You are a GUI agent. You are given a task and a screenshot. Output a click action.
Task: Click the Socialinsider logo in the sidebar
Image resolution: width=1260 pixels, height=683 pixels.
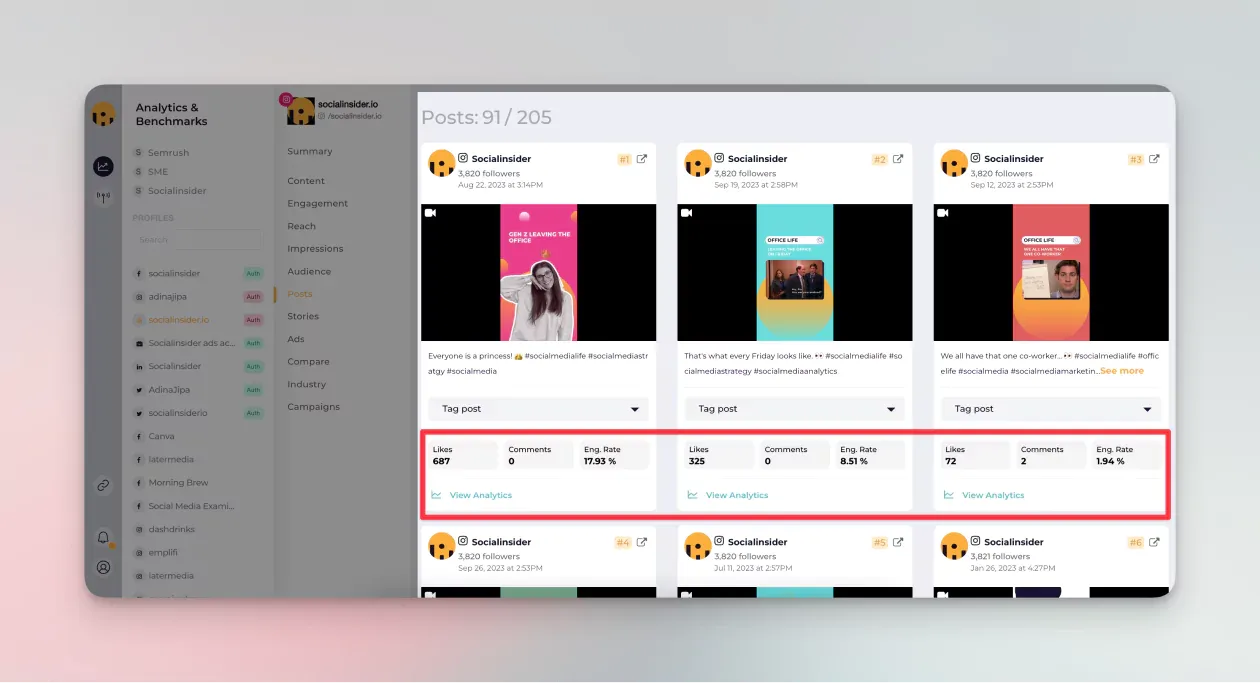[103, 115]
